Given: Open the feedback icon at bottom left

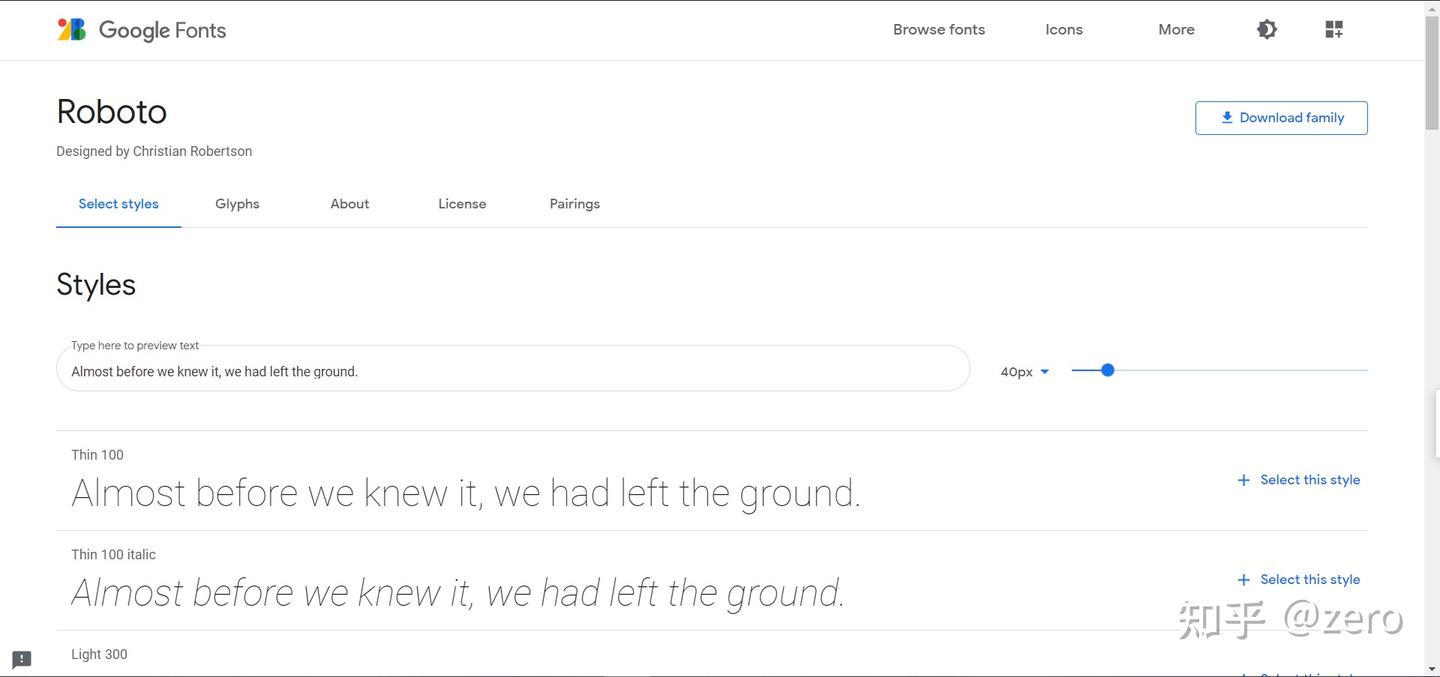Looking at the screenshot, I should [x=22, y=659].
